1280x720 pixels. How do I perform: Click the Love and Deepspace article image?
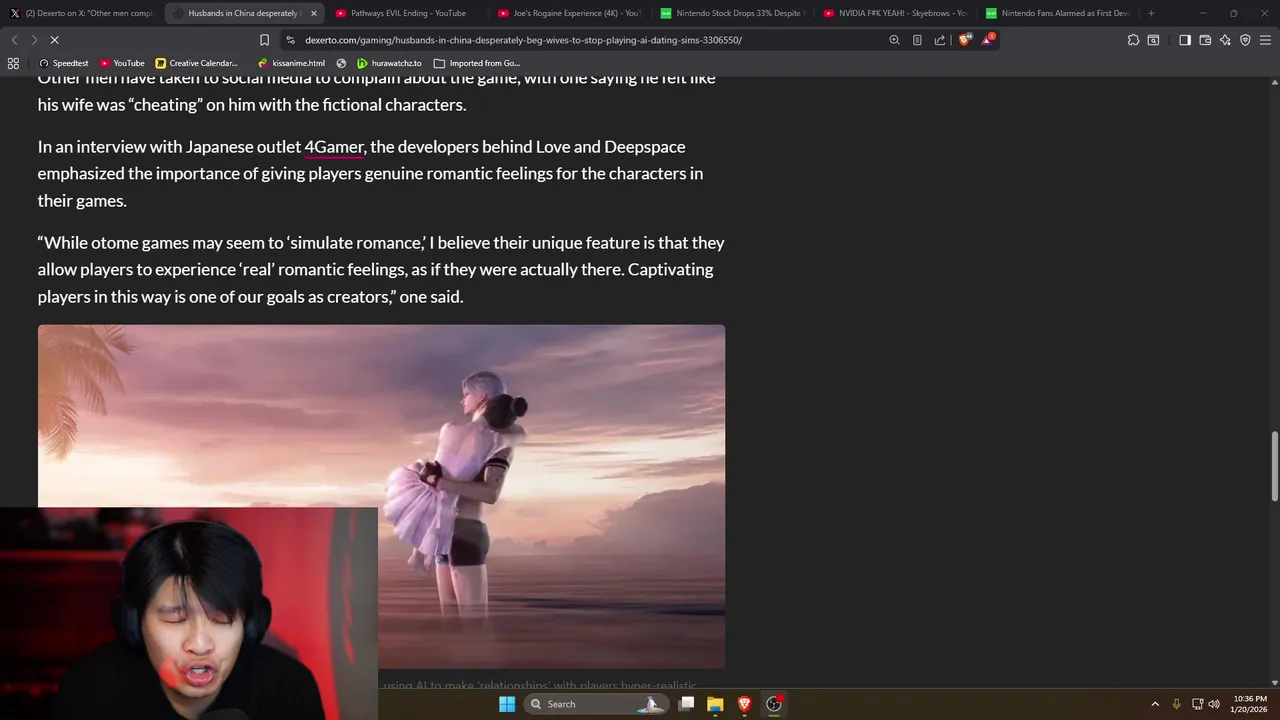point(381,496)
